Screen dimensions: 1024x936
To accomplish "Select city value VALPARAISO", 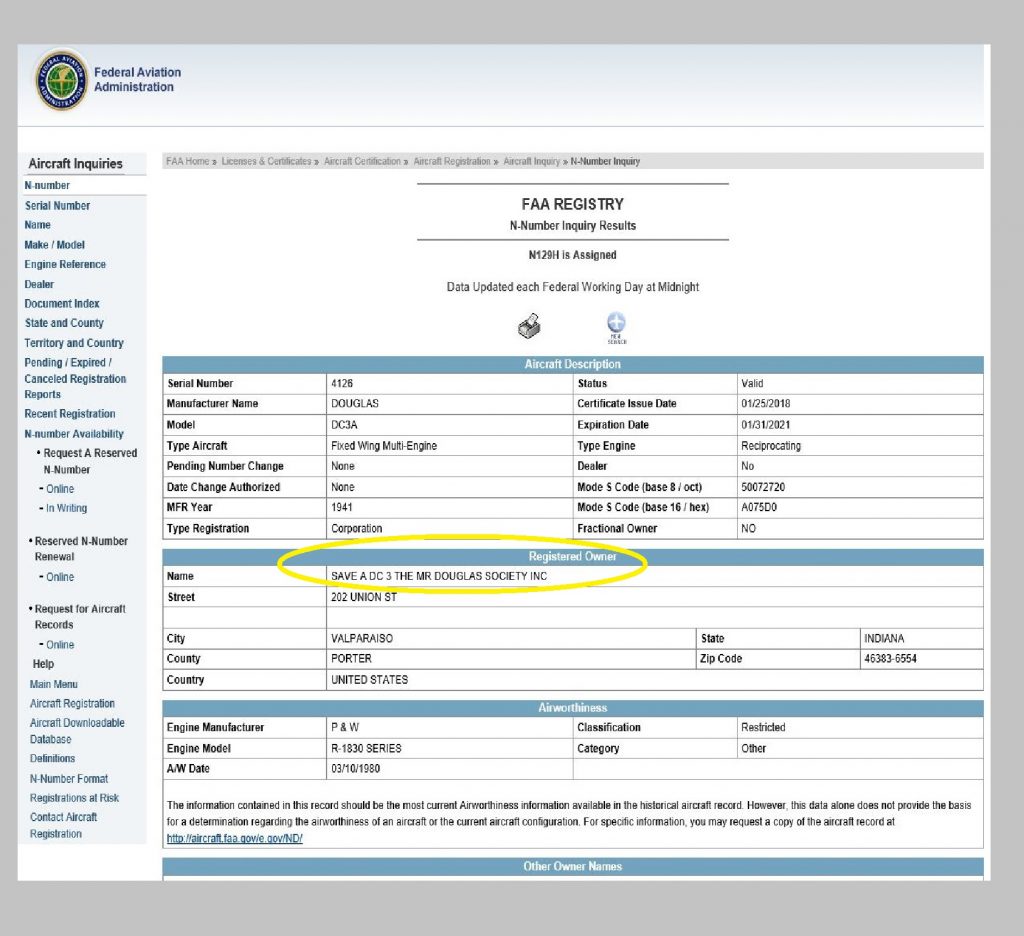I will pos(362,639).
